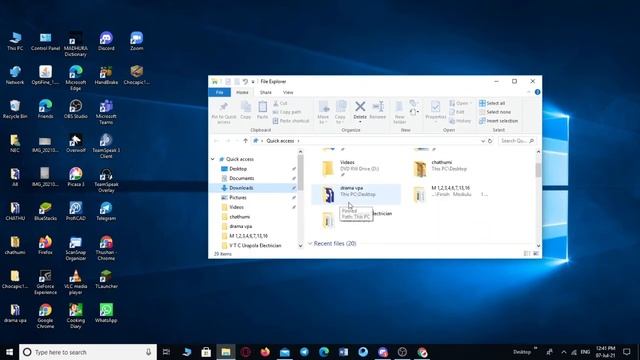Click the Properties icon in the ribbon
This screenshot has width=640, height=360.
[436, 107]
